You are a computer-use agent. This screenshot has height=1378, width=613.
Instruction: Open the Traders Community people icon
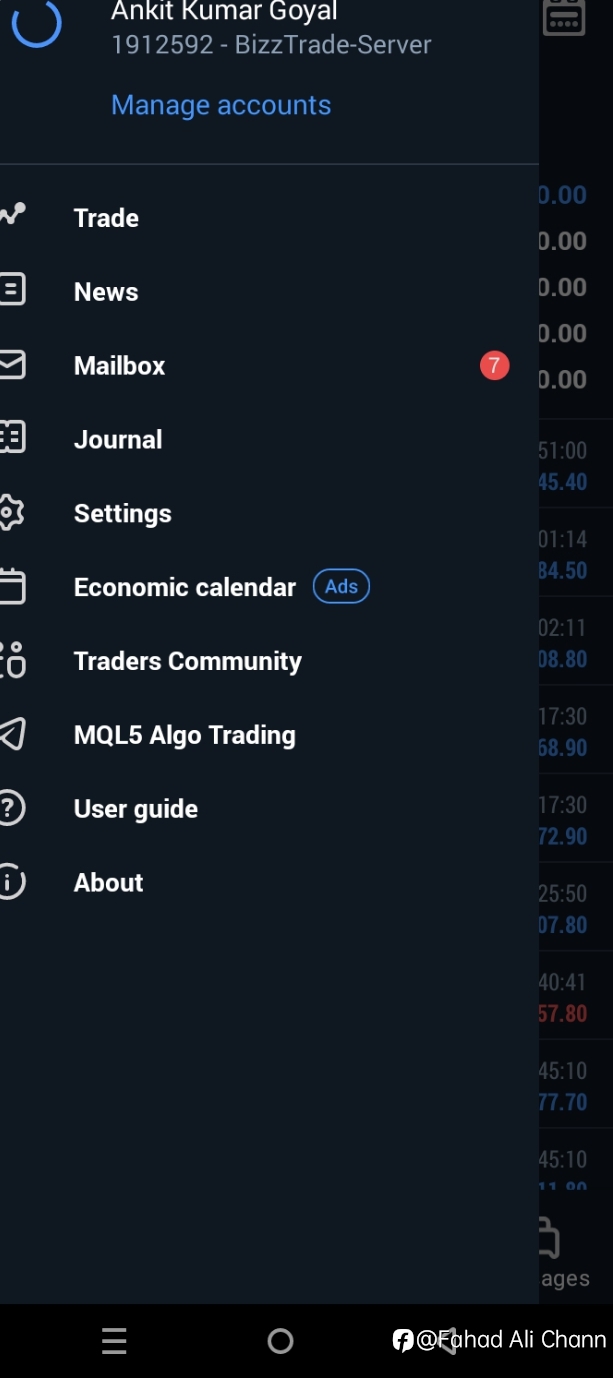[x=12, y=660]
